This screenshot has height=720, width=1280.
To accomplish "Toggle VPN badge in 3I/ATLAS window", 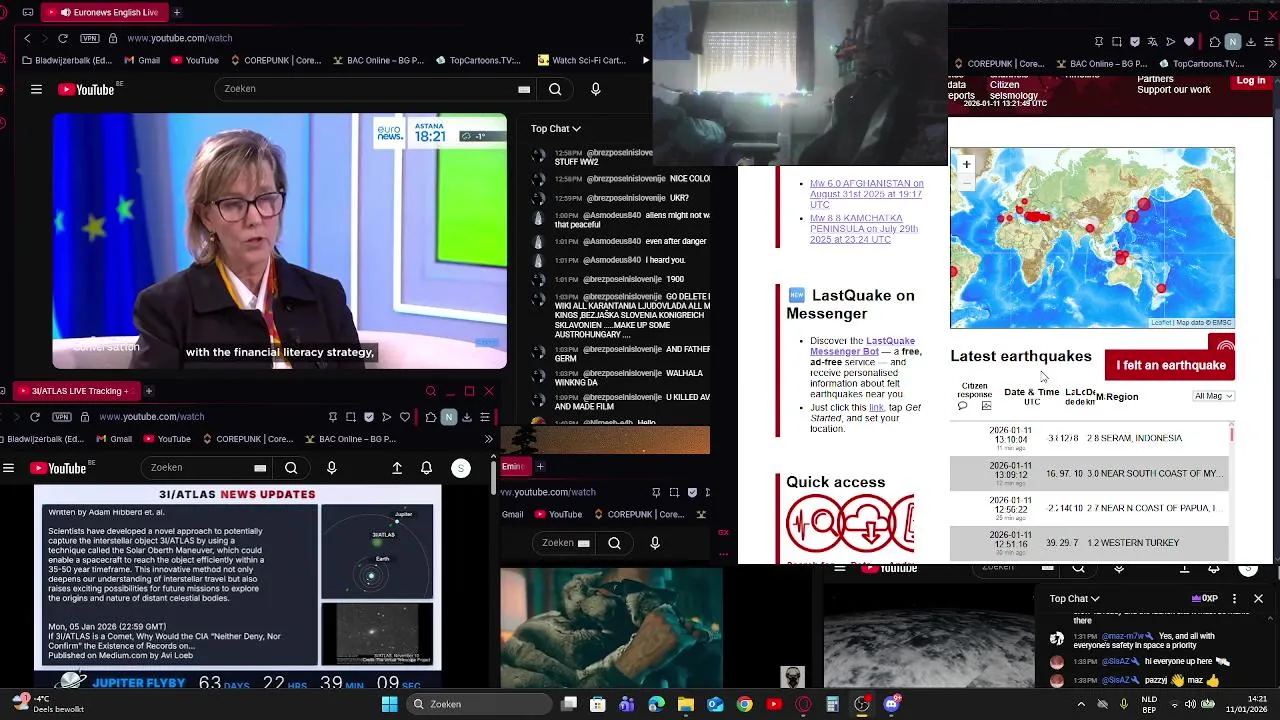I will (x=63, y=417).
